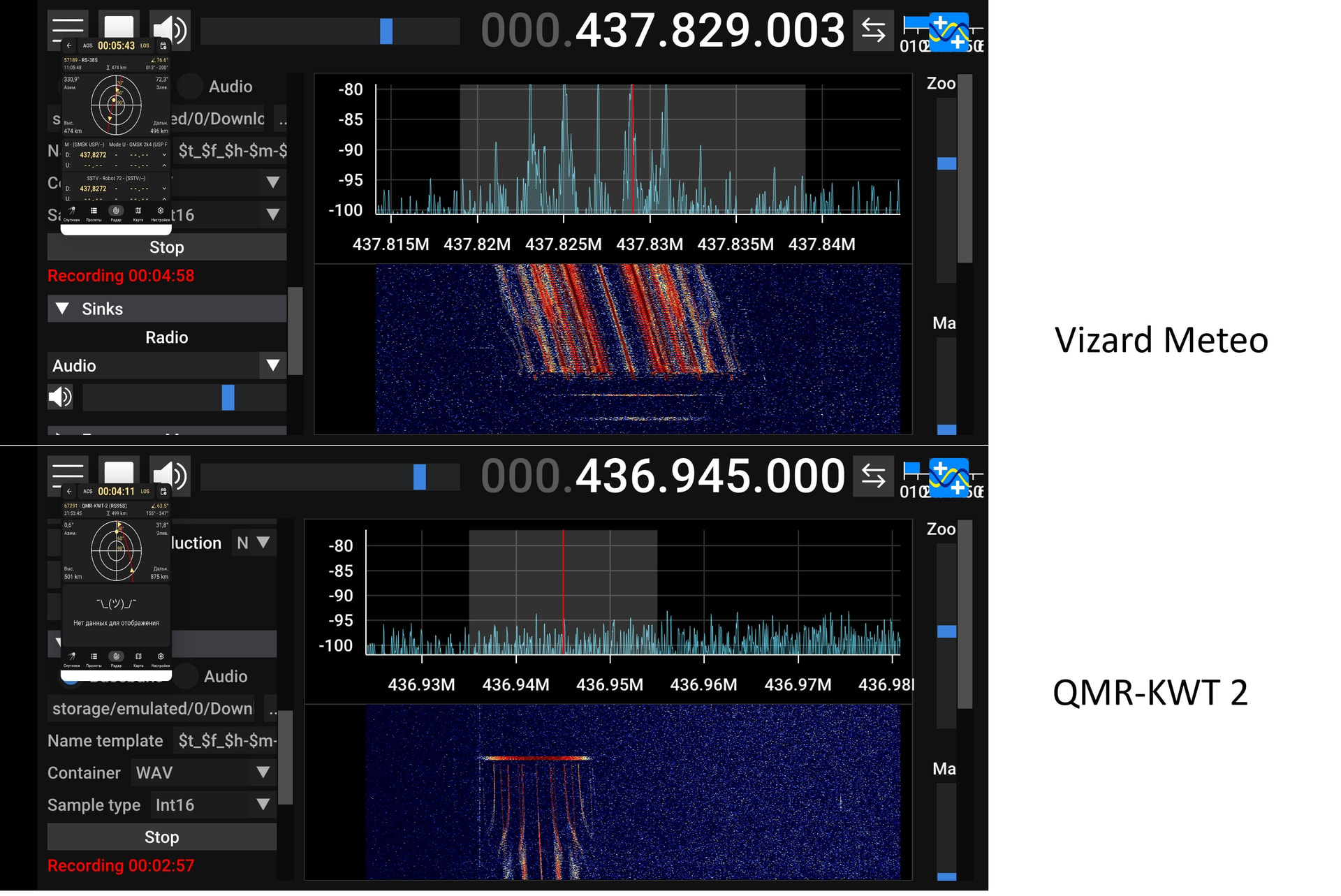The image size is (1341, 896).
Task: Tap calendar icon in QMR-KWT-2 tracker overlay
Action: click(x=163, y=492)
